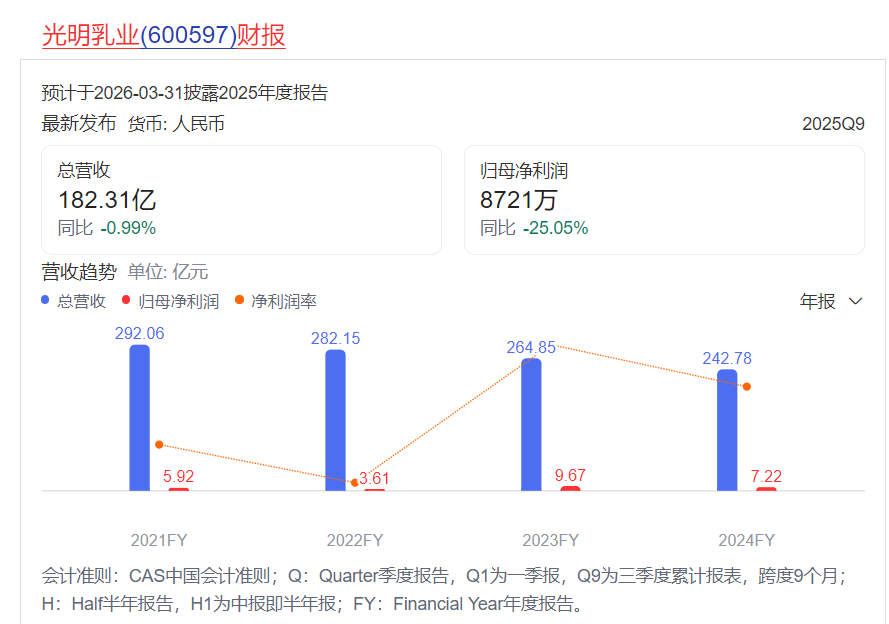Click the 营收趋势 section heading
Viewport: 889px width, 624px height.
[x=79, y=272]
